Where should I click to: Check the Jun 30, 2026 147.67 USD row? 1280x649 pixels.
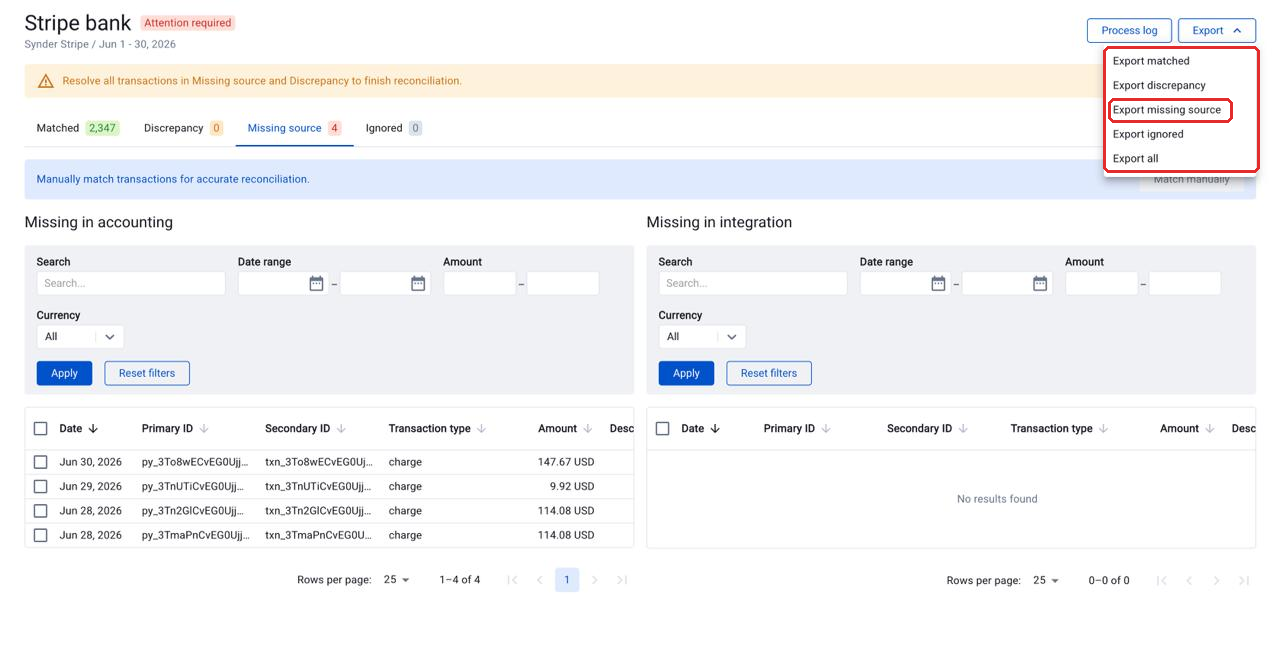coord(41,462)
